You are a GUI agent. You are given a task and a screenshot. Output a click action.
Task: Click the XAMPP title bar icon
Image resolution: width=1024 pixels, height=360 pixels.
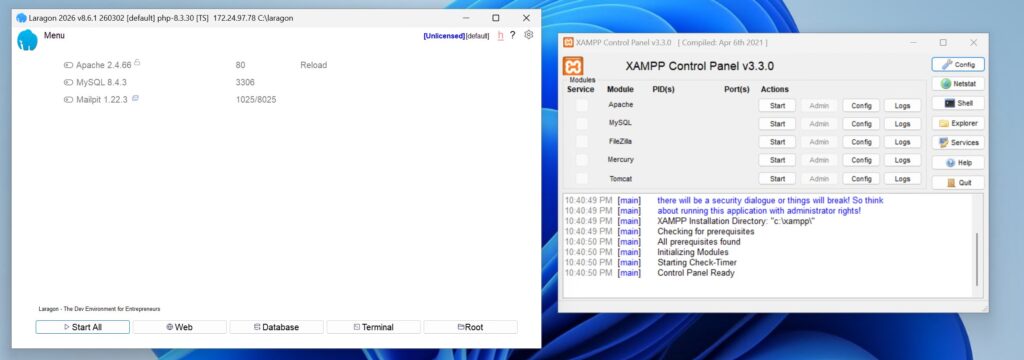pos(568,42)
